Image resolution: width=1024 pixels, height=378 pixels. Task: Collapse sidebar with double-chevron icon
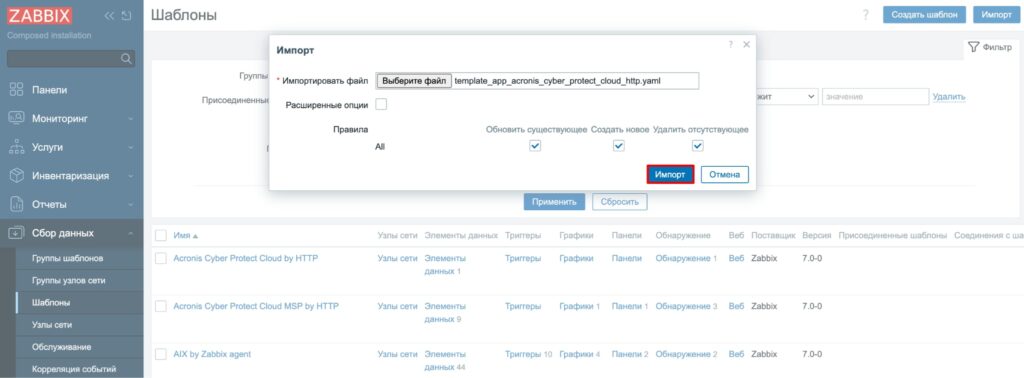coord(110,16)
